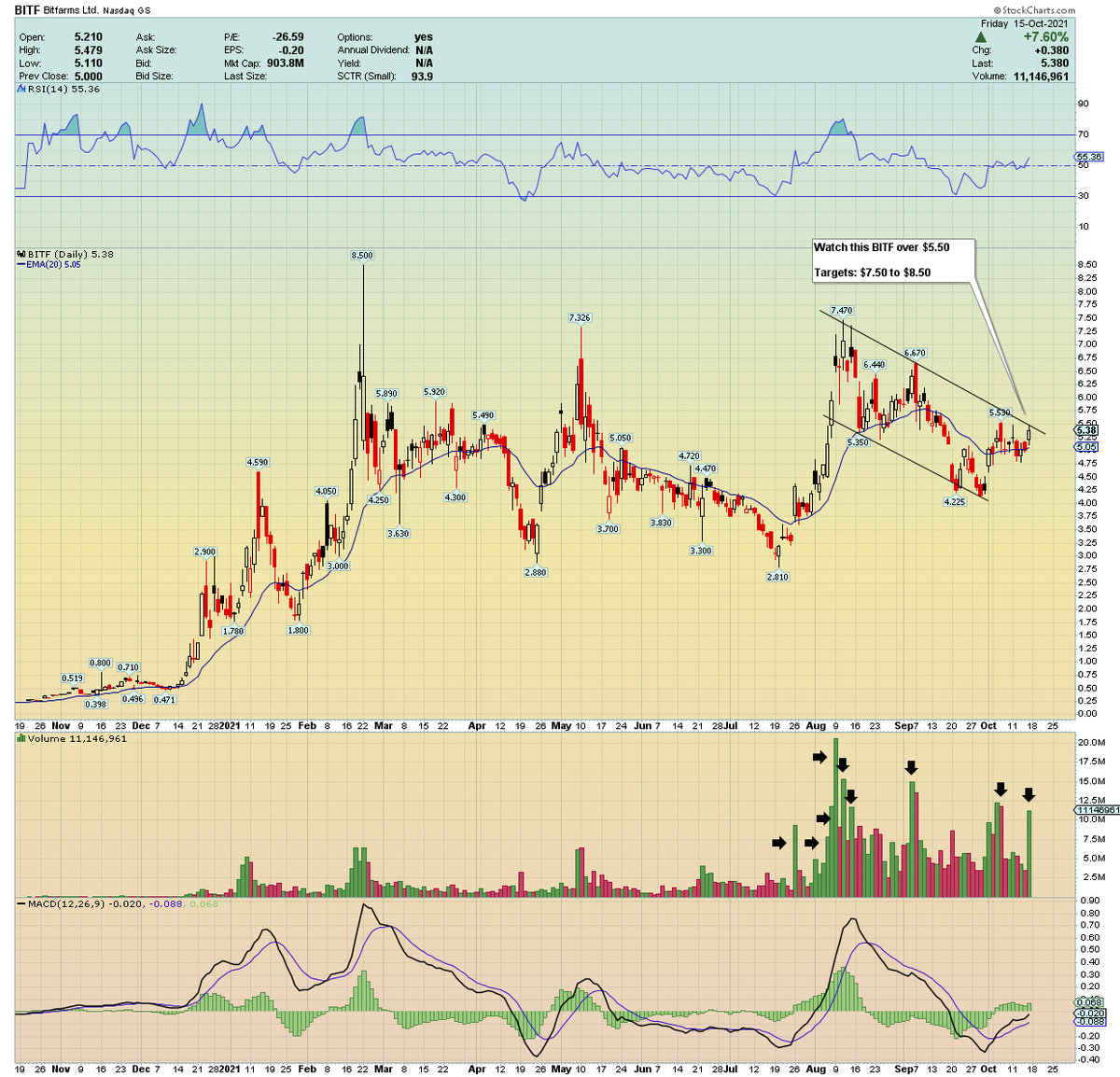Click the 3.300 June low price label
The width and height of the screenshot is (1120, 1077).
click(701, 551)
